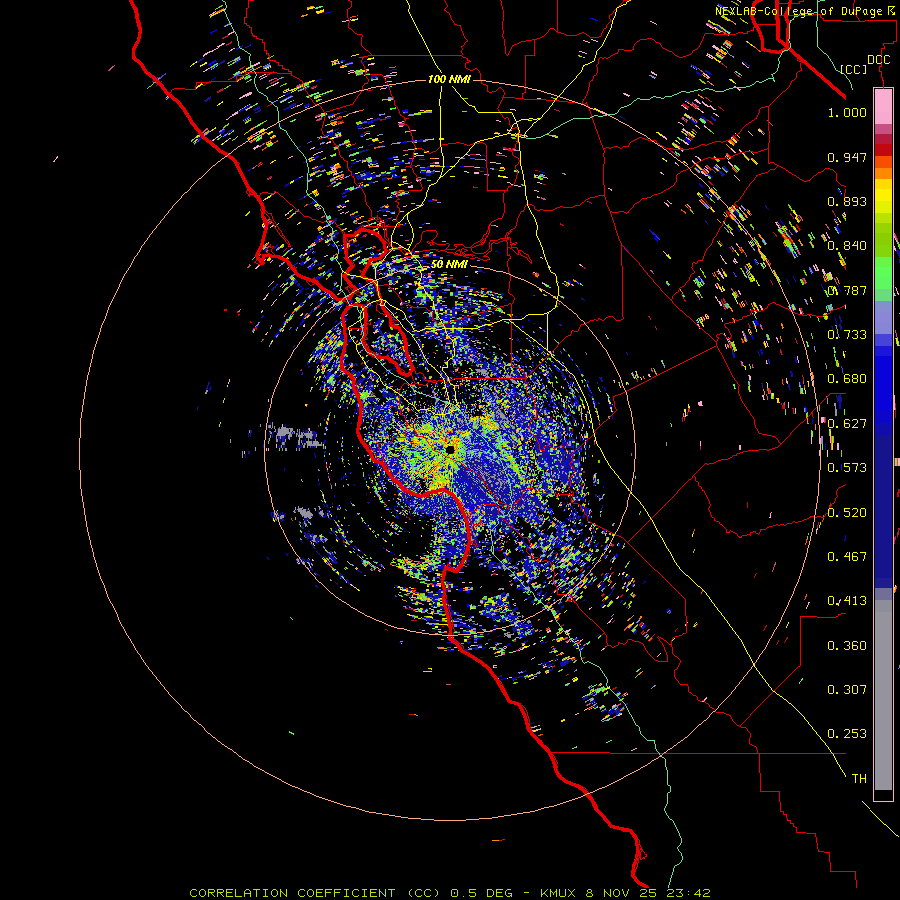900x900 pixels.
Task: Click the "100 NMI" range ring label
Action: (449, 79)
